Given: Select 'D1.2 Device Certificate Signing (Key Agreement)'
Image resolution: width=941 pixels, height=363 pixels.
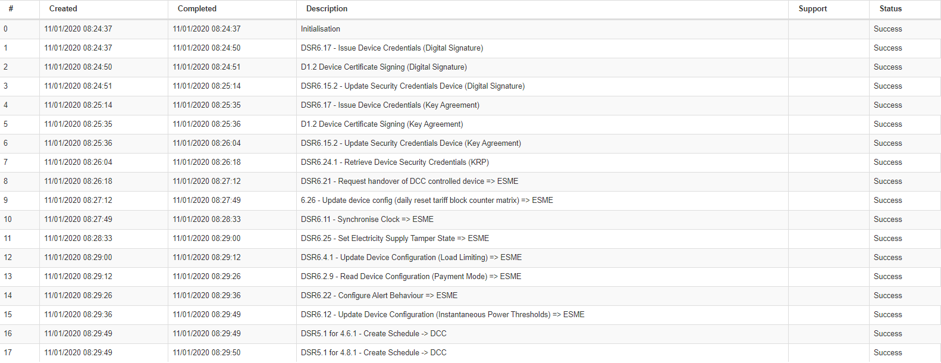Looking at the screenshot, I should (x=382, y=124).
